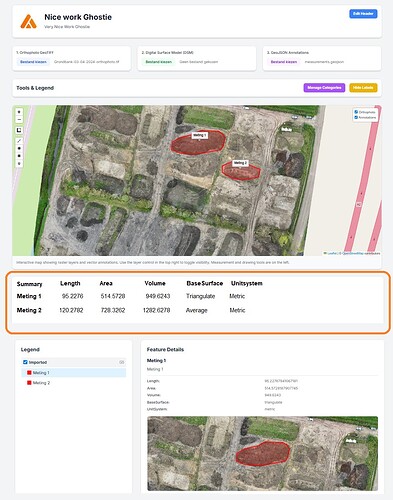
Task: Click the Unitsystem column header
Action: click(247, 283)
